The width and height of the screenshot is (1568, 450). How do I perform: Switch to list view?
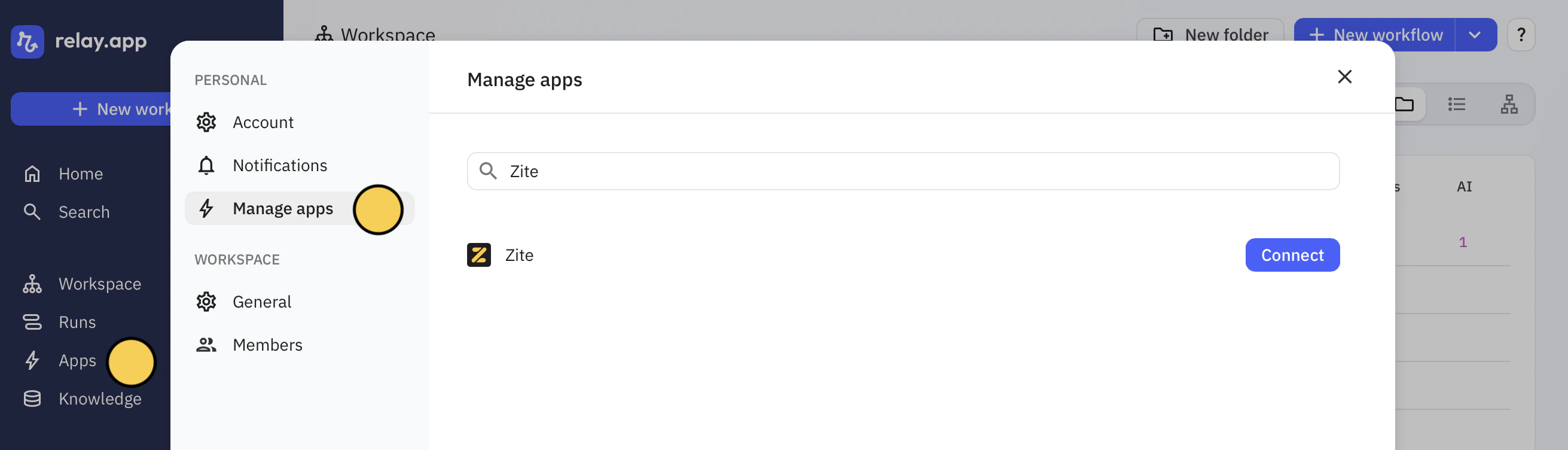1457,104
